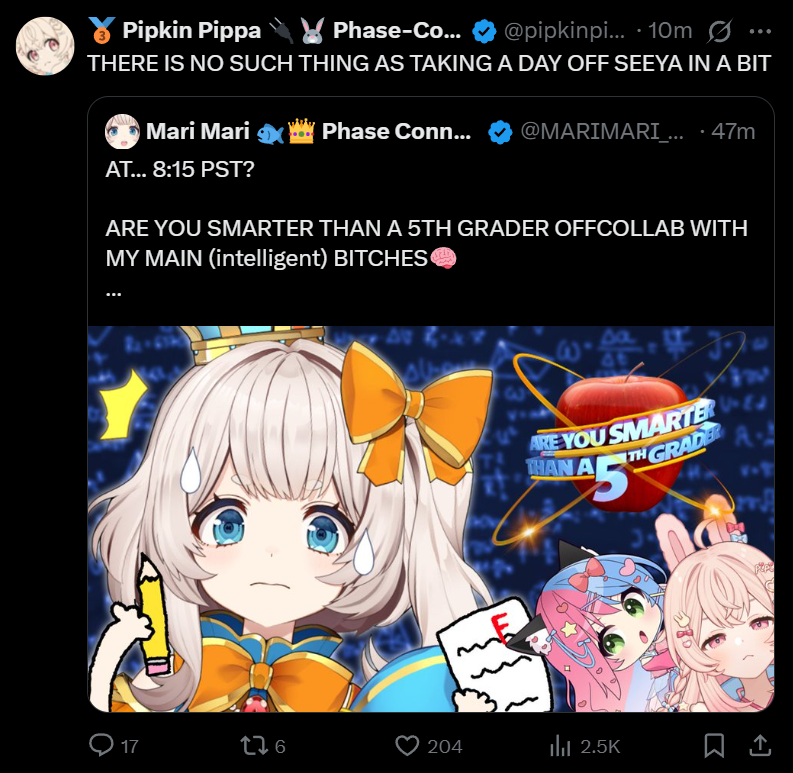
Task: Click the @MARIMARI_... handle
Action: pos(602,132)
